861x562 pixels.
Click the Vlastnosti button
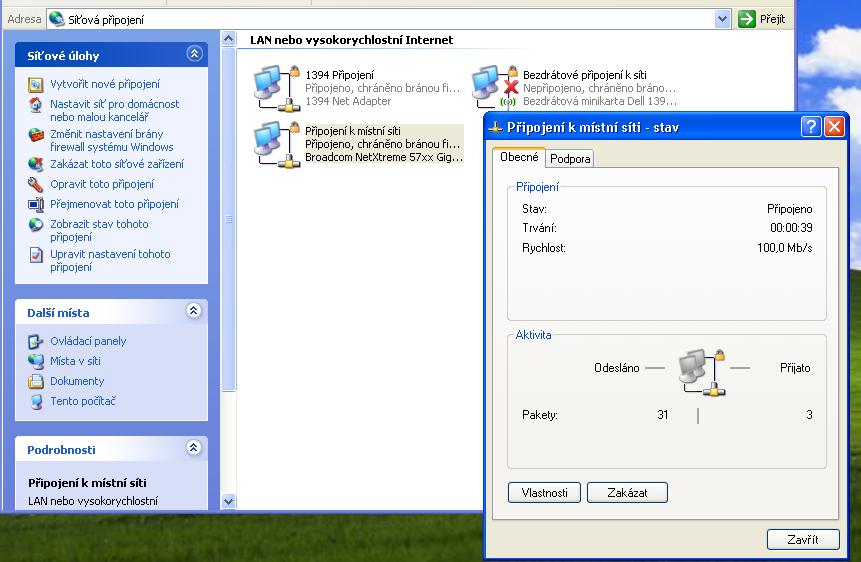[x=544, y=493]
